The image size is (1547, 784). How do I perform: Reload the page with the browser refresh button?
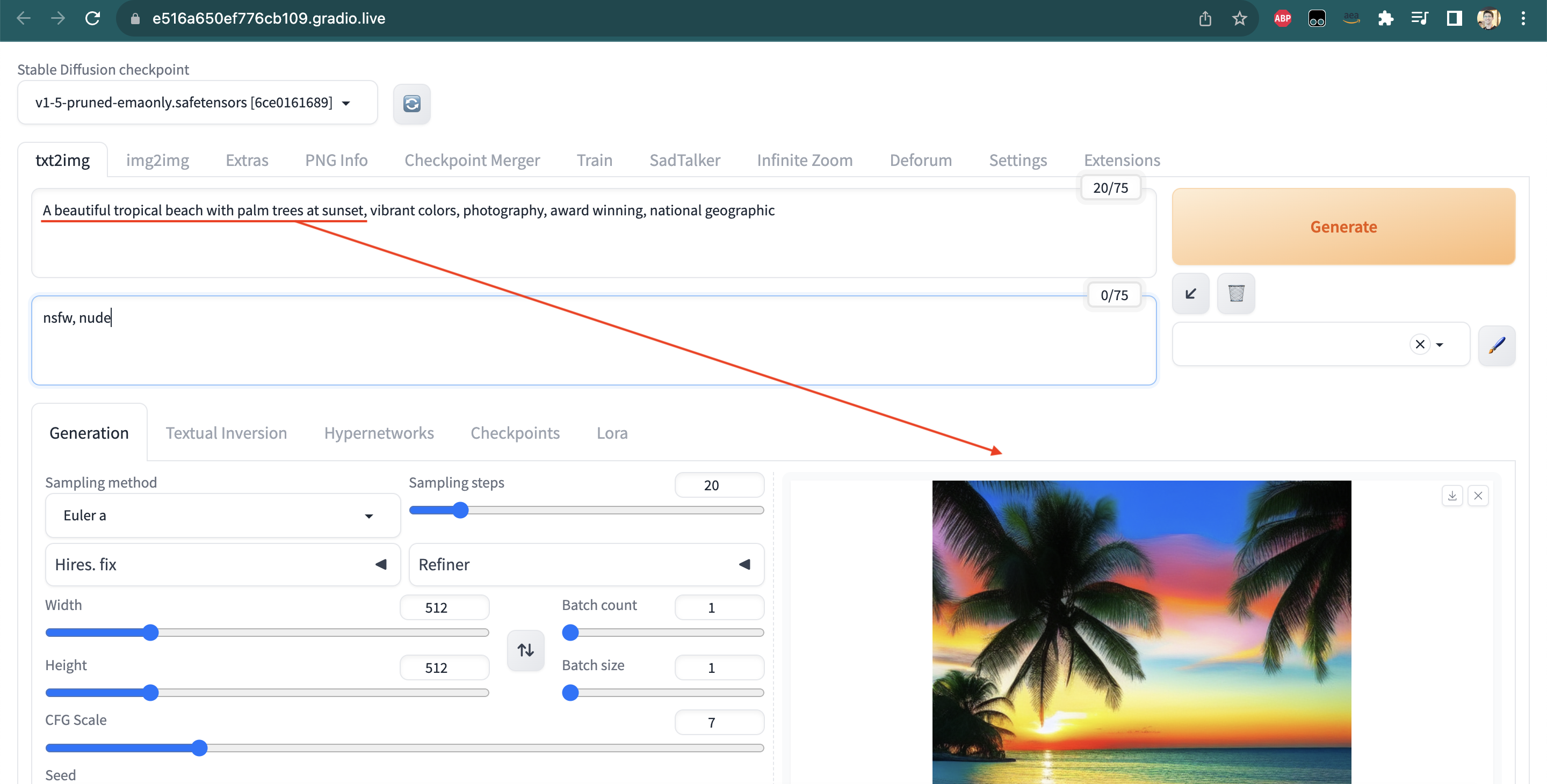click(93, 18)
